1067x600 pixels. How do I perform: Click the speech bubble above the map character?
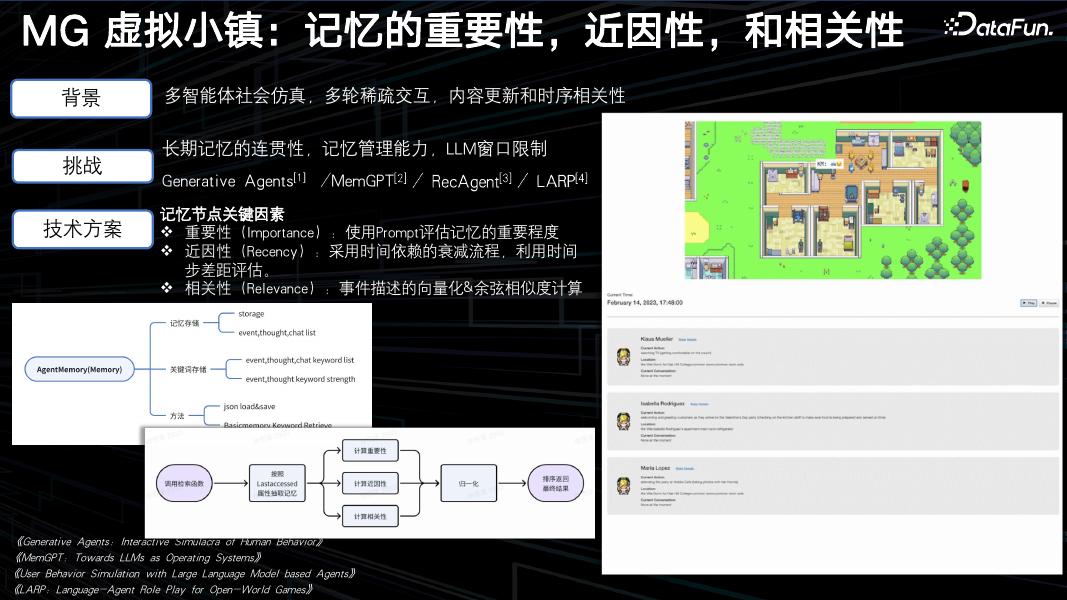click(x=829, y=163)
